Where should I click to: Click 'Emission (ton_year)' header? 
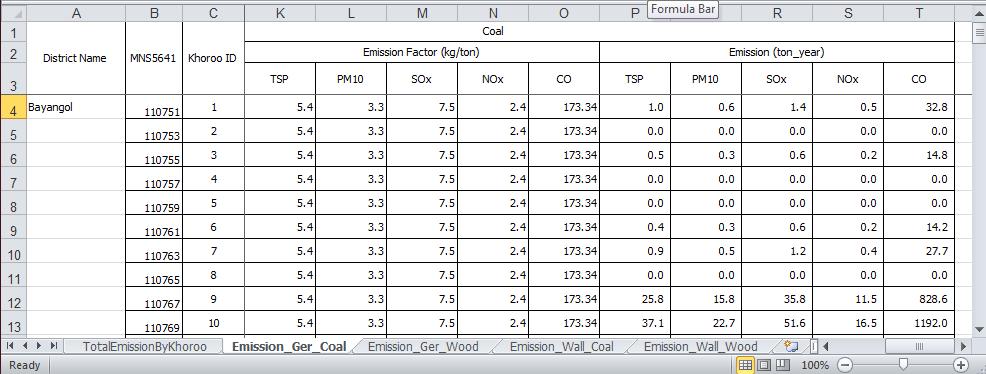coord(777,53)
